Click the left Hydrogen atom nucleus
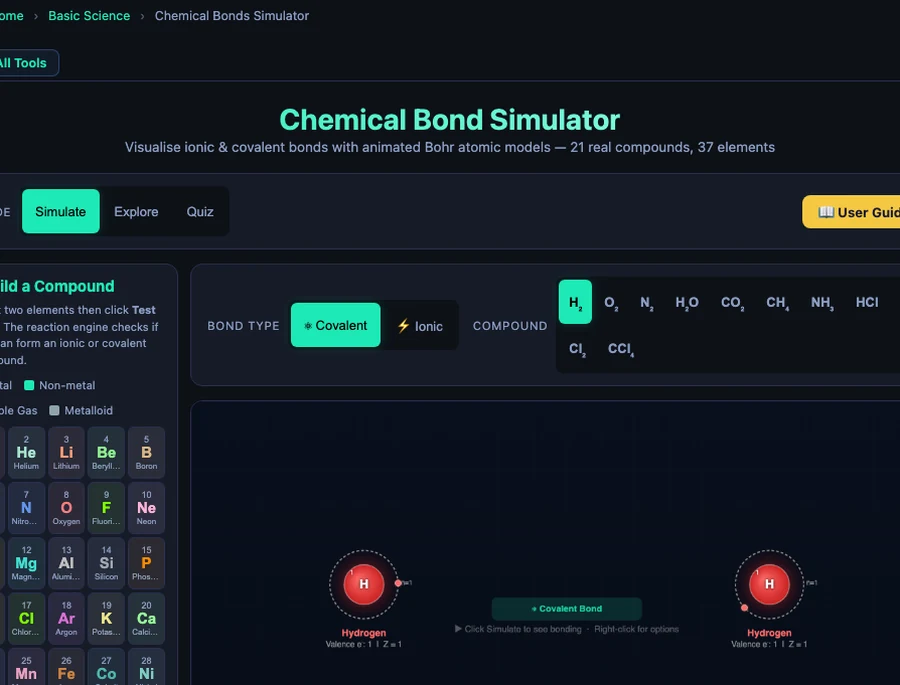 tap(364, 584)
